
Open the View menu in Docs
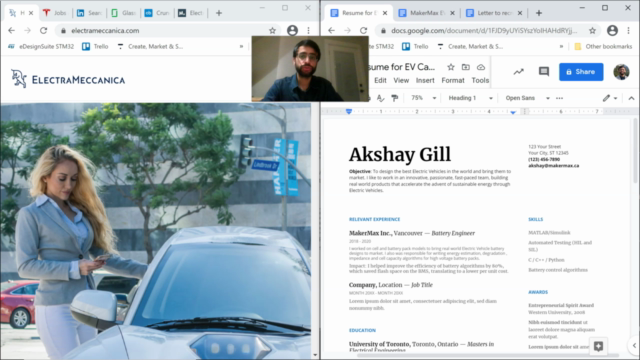point(401,80)
